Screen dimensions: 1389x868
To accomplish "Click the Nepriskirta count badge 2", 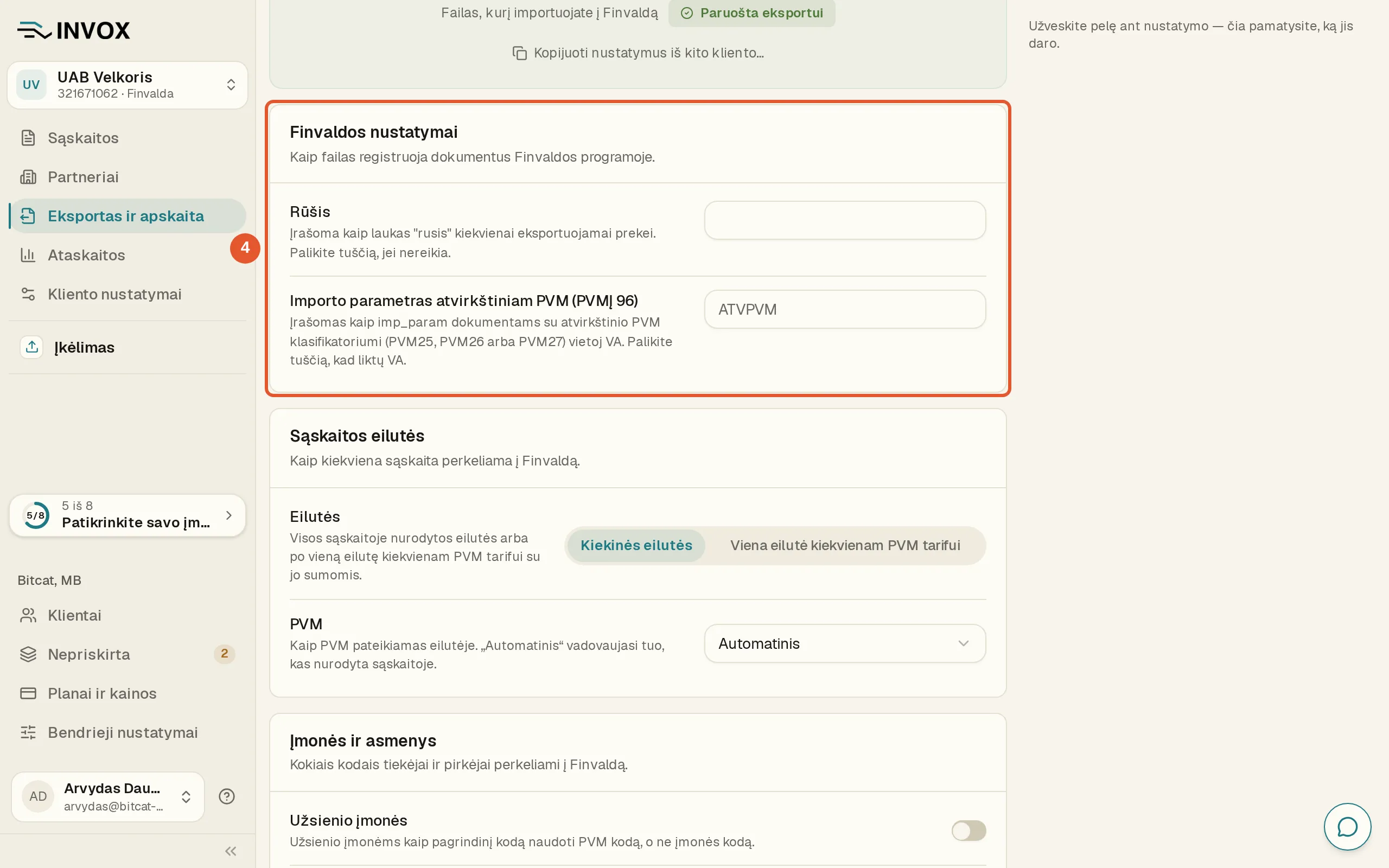I will point(225,654).
